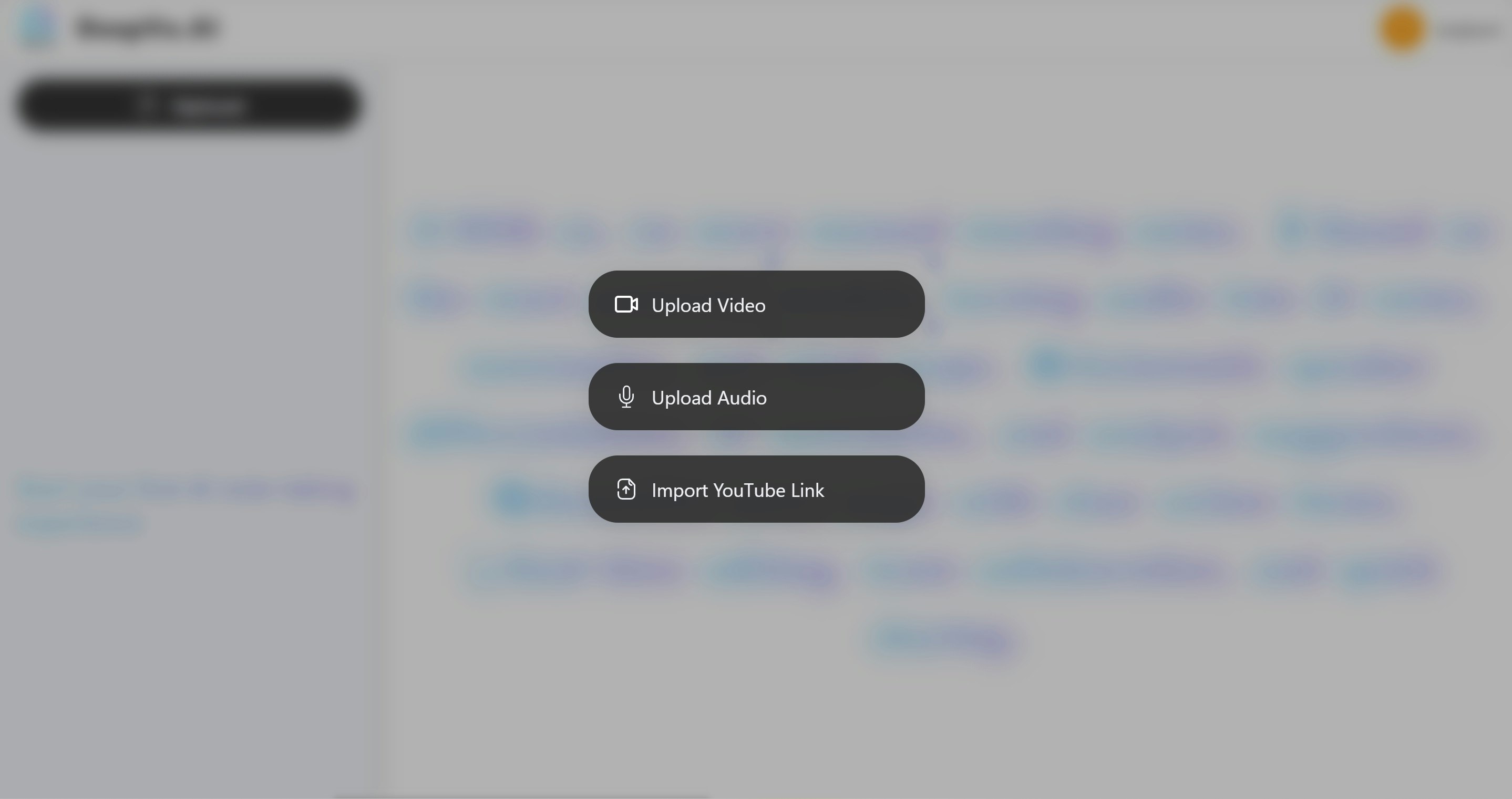Image resolution: width=1512 pixels, height=799 pixels.
Task: Click the microphone icon
Action: [626, 397]
